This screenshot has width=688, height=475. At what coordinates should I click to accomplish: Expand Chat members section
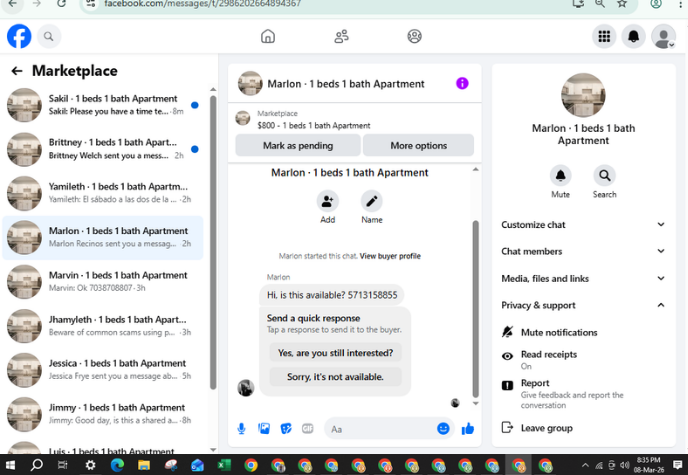point(583,251)
